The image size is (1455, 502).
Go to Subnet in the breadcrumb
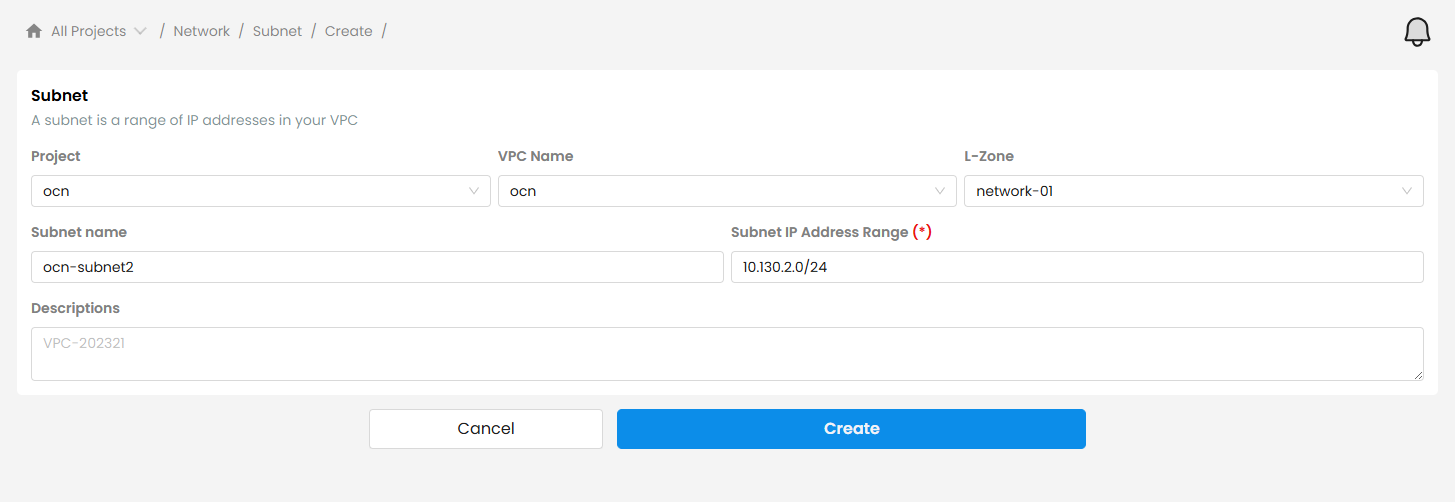(x=277, y=31)
